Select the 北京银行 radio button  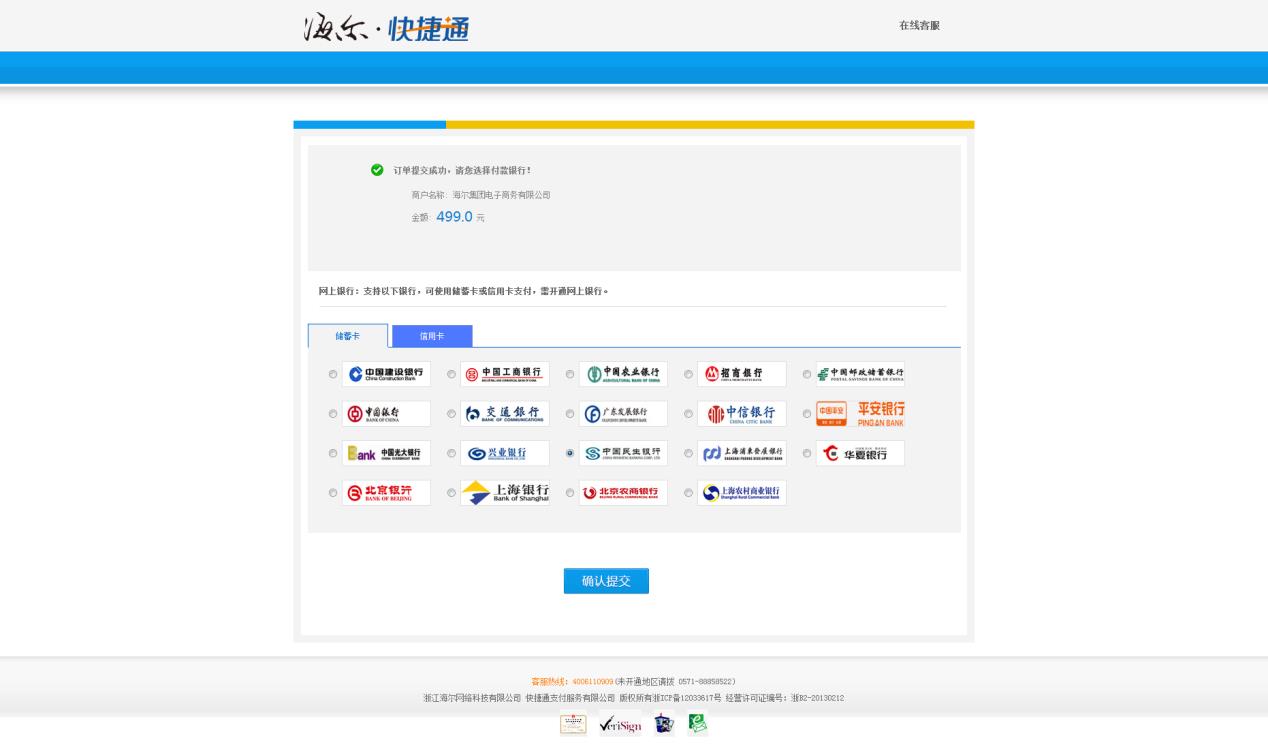333,493
